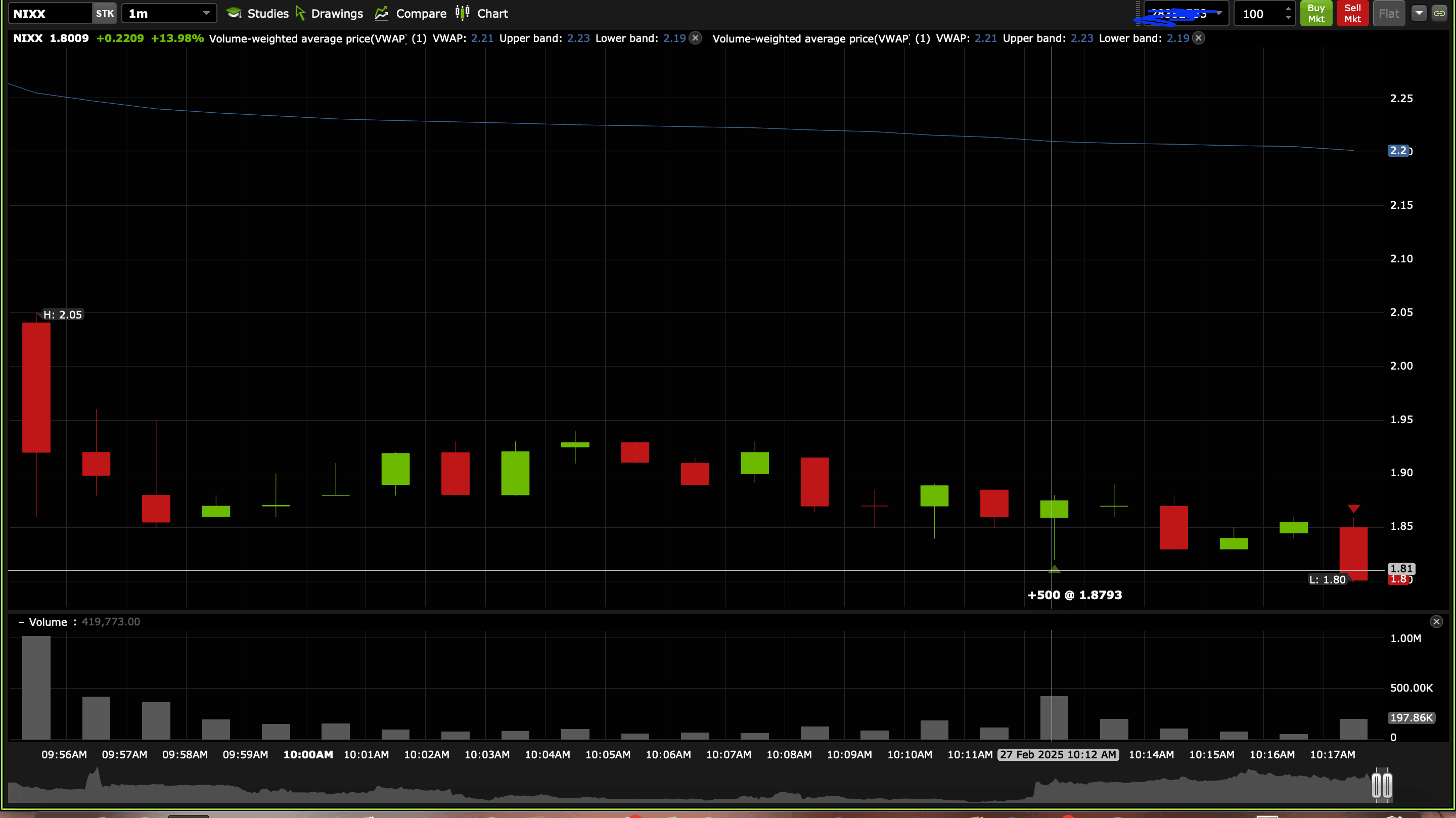1456x818 pixels.
Task: Remove the first VWAP study
Action: [x=696, y=38]
